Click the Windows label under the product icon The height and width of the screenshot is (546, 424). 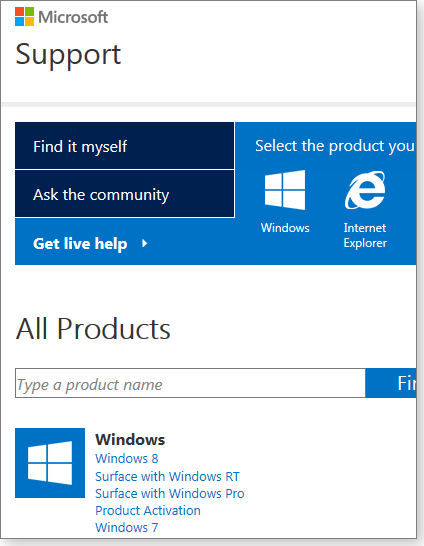285,228
